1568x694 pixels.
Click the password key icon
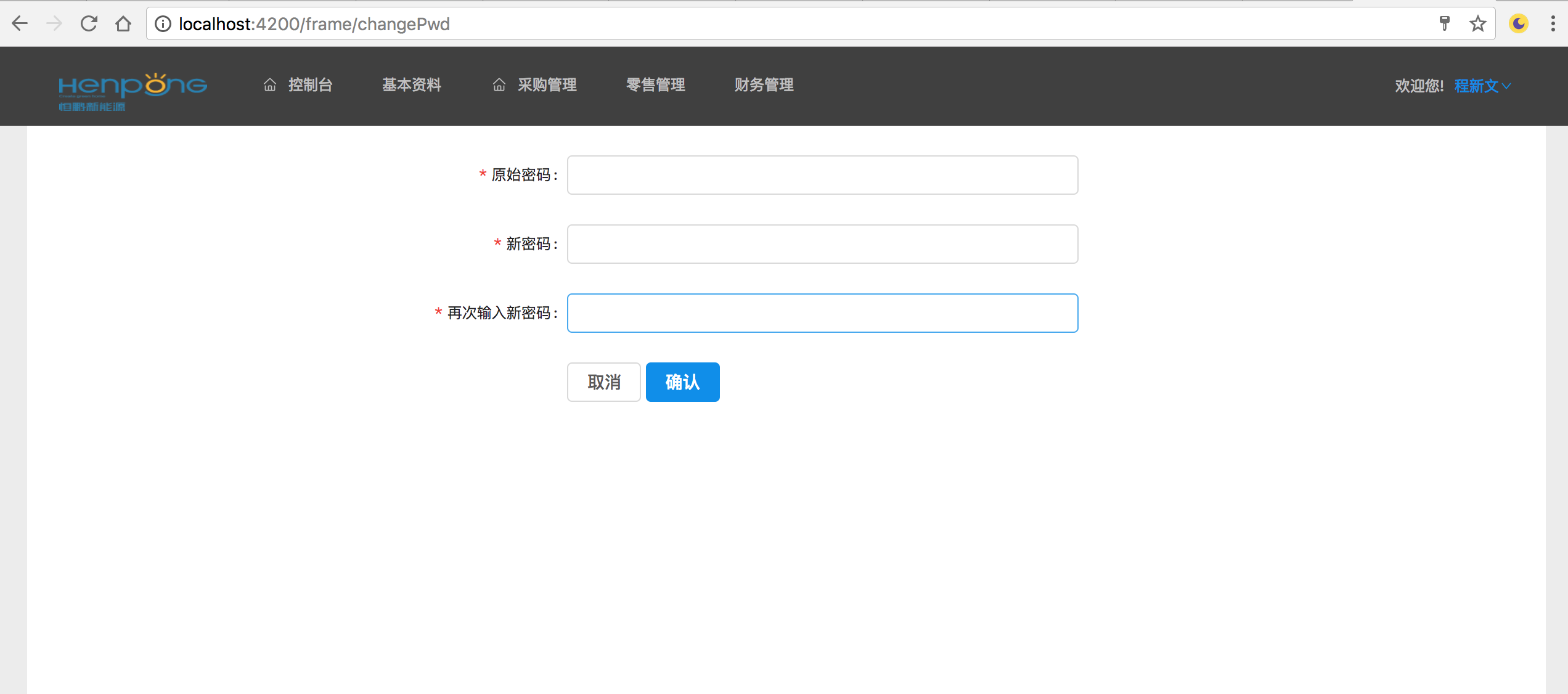[x=1444, y=24]
